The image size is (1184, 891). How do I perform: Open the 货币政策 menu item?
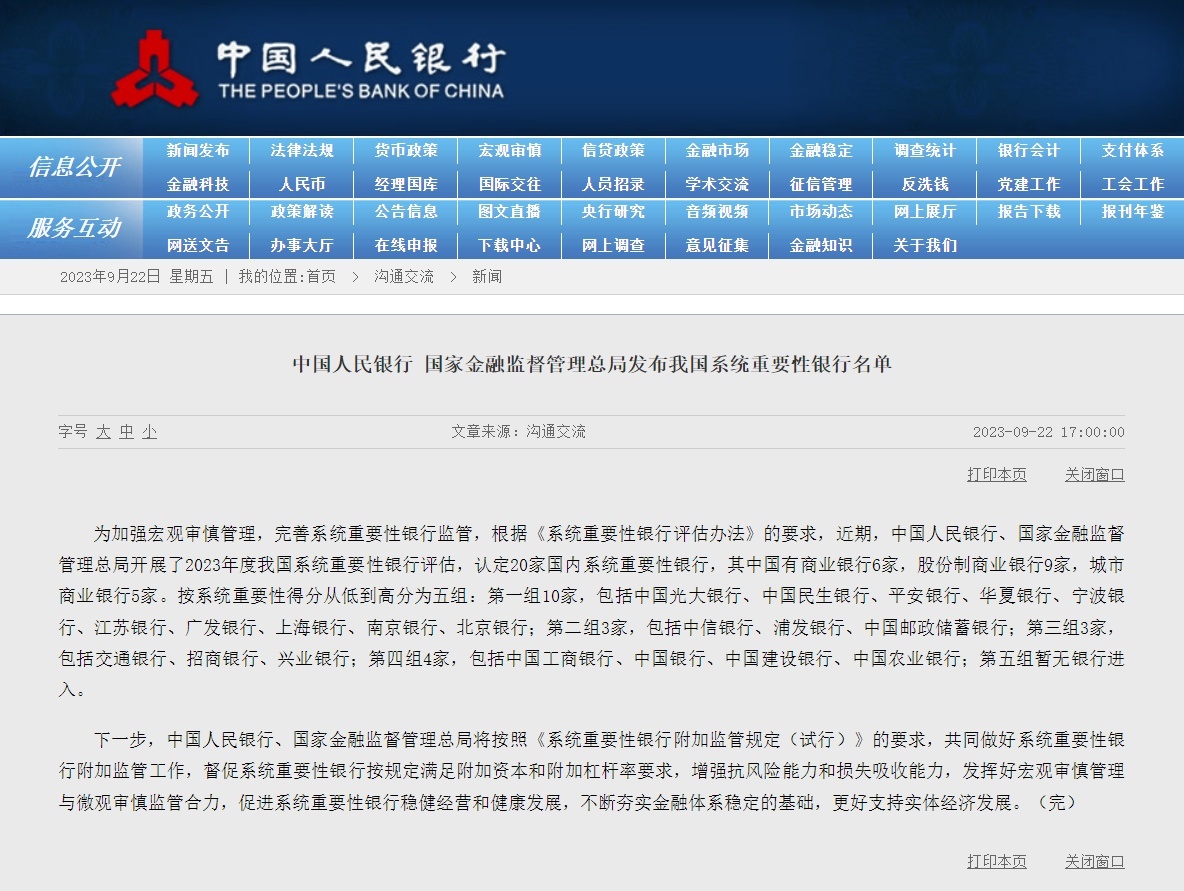coord(406,151)
